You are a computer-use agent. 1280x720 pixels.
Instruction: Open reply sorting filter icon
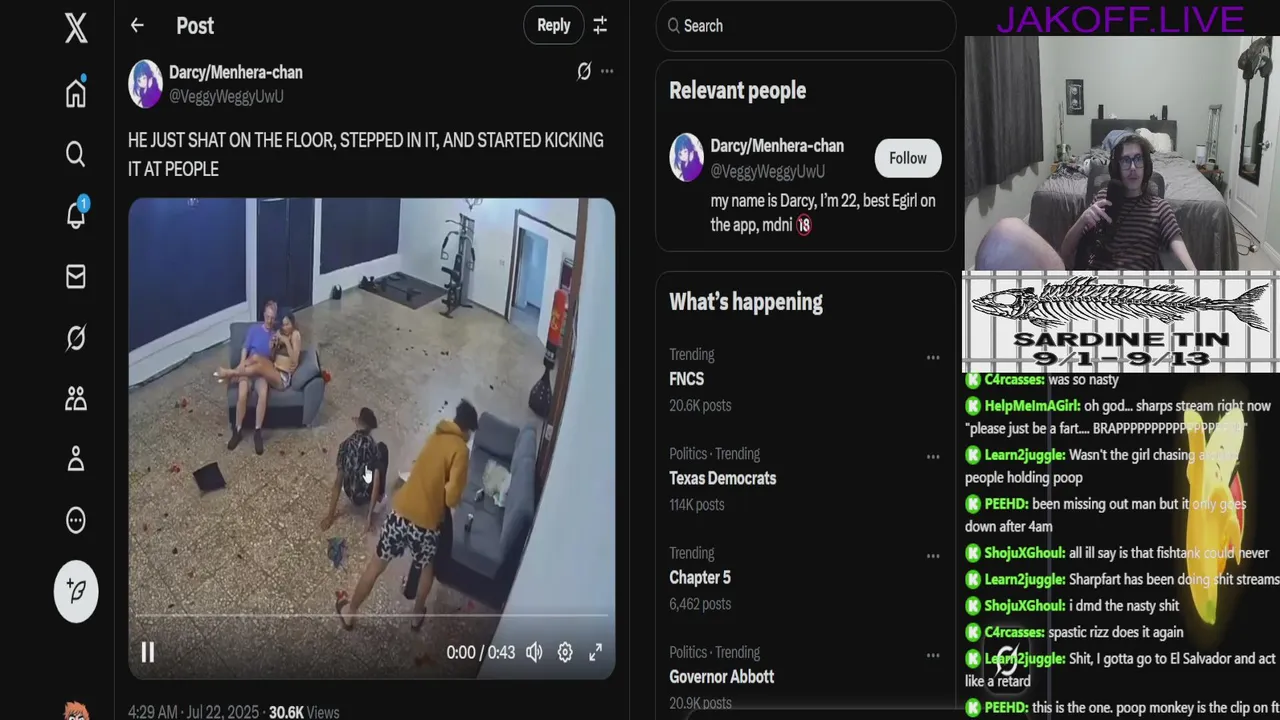(x=600, y=26)
